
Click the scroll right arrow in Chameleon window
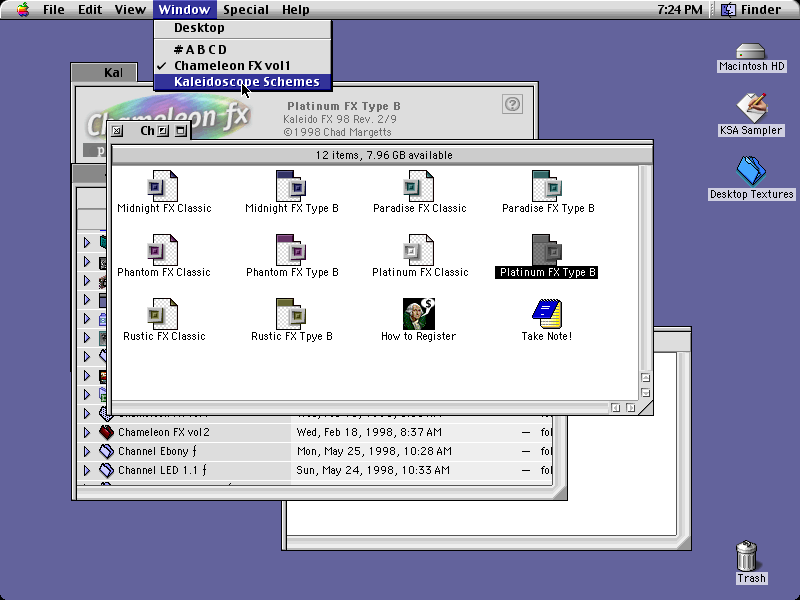pos(631,408)
